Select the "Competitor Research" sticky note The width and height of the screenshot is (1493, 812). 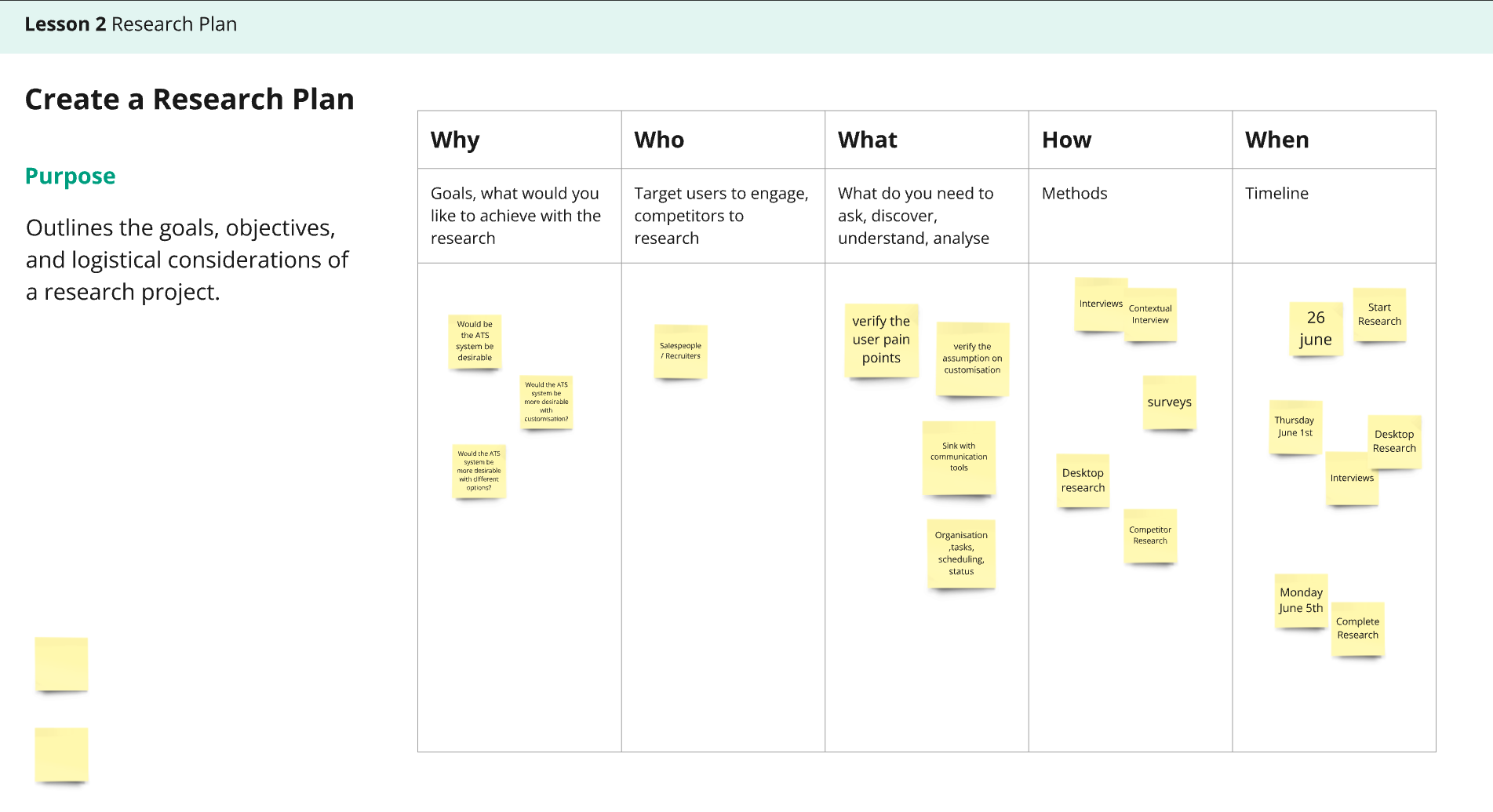click(1150, 536)
